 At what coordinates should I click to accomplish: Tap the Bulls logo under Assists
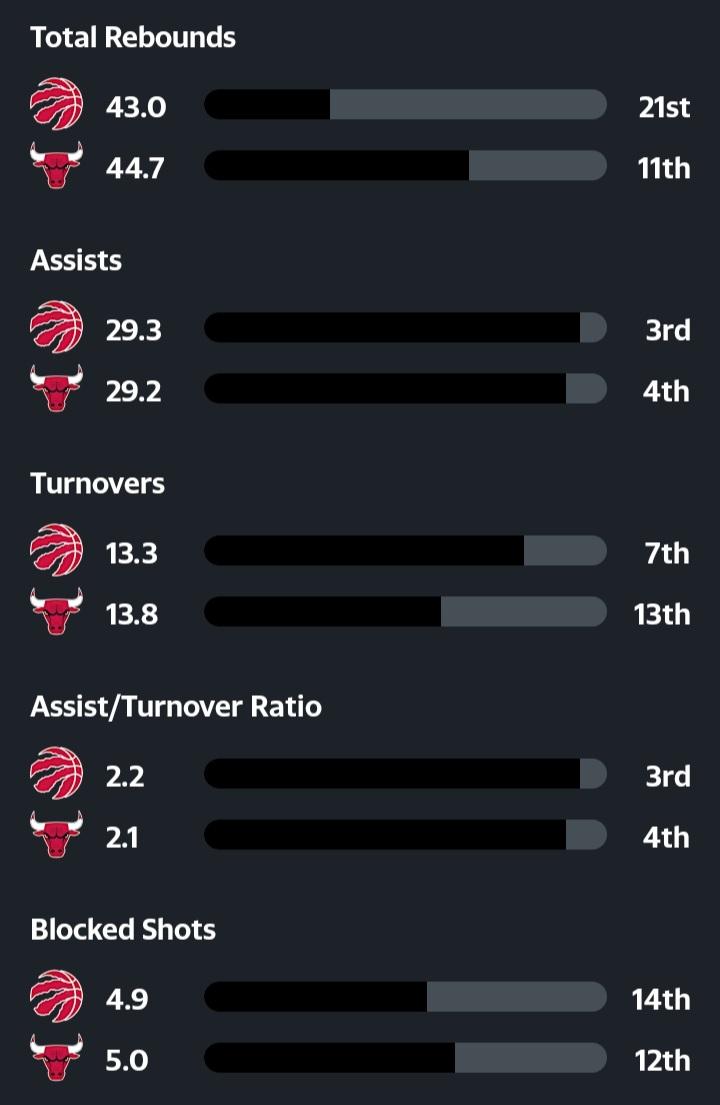[x=56, y=389]
